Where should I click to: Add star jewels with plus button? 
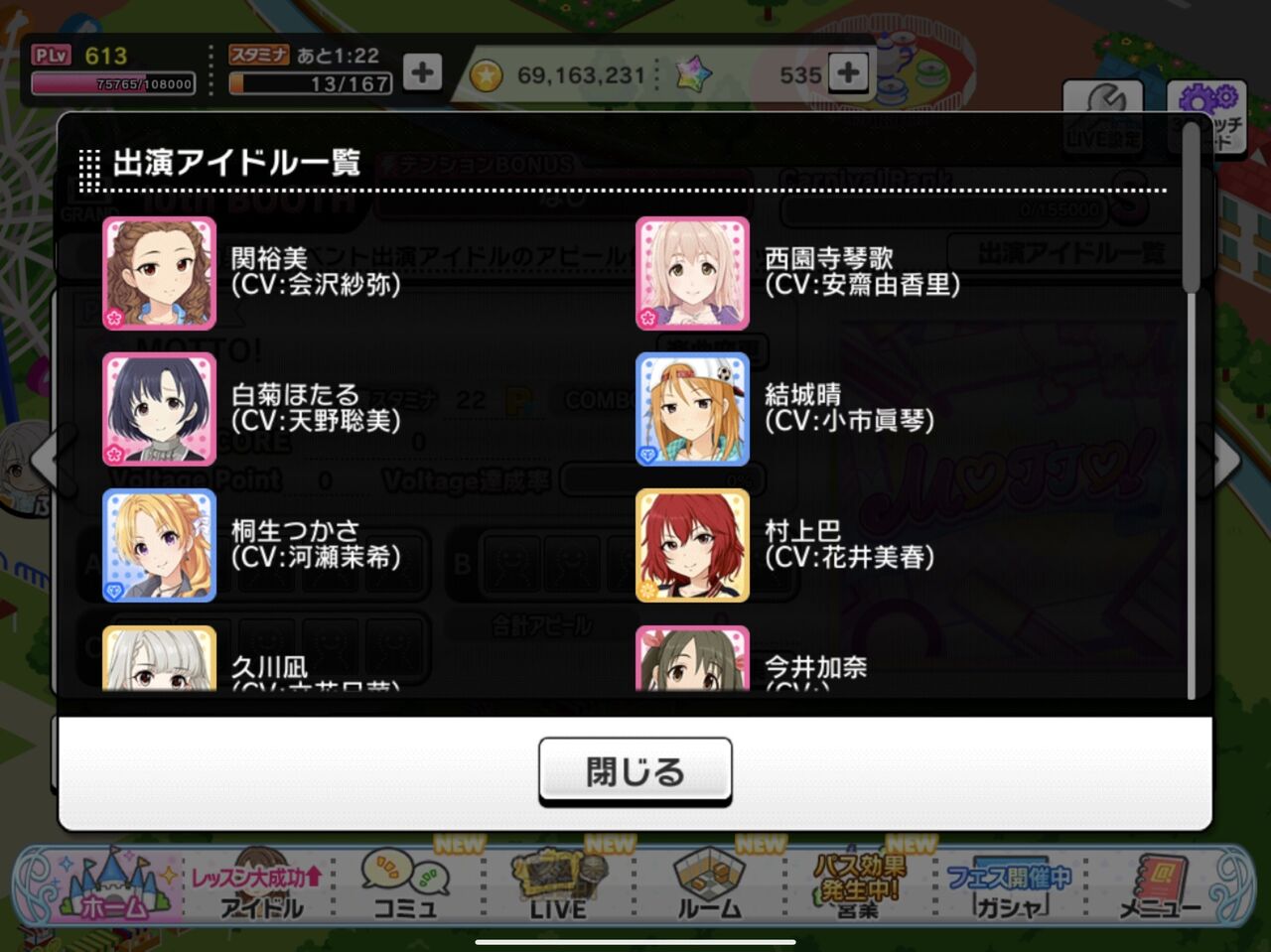pyautogui.click(x=848, y=72)
